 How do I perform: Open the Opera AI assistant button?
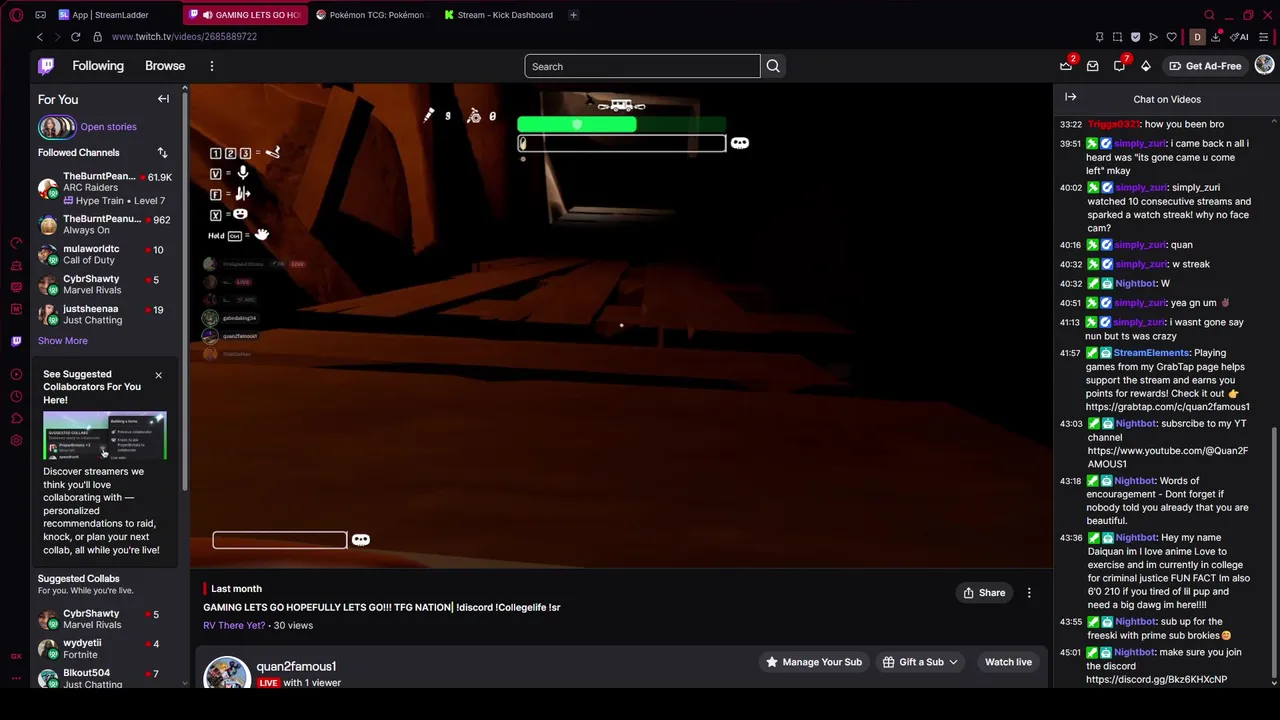point(1240,37)
